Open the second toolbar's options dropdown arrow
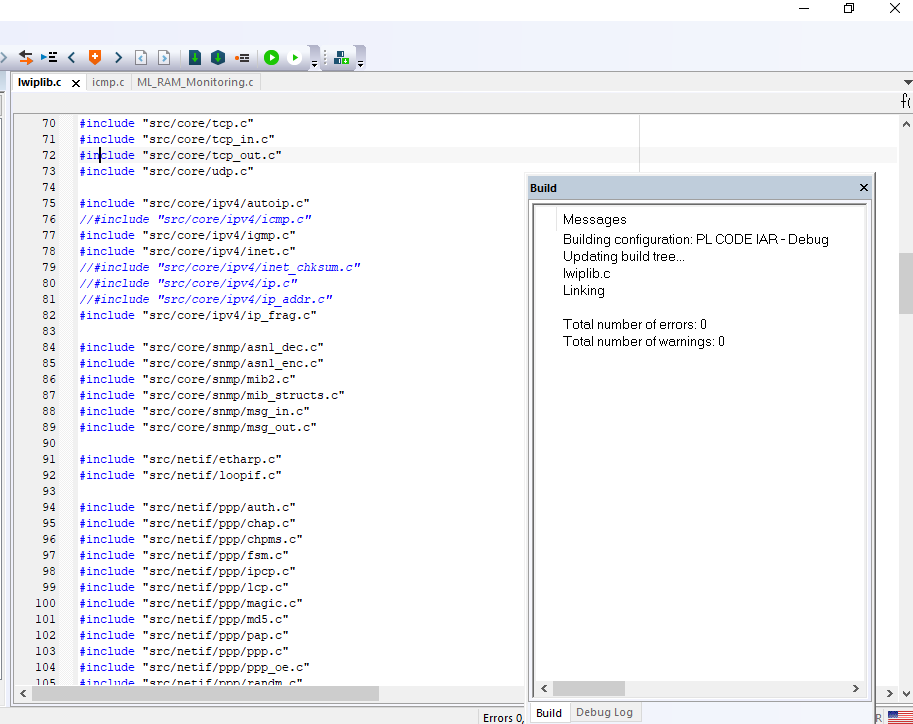This screenshot has width=913, height=724. pyautogui.click(x=360, y=63)
